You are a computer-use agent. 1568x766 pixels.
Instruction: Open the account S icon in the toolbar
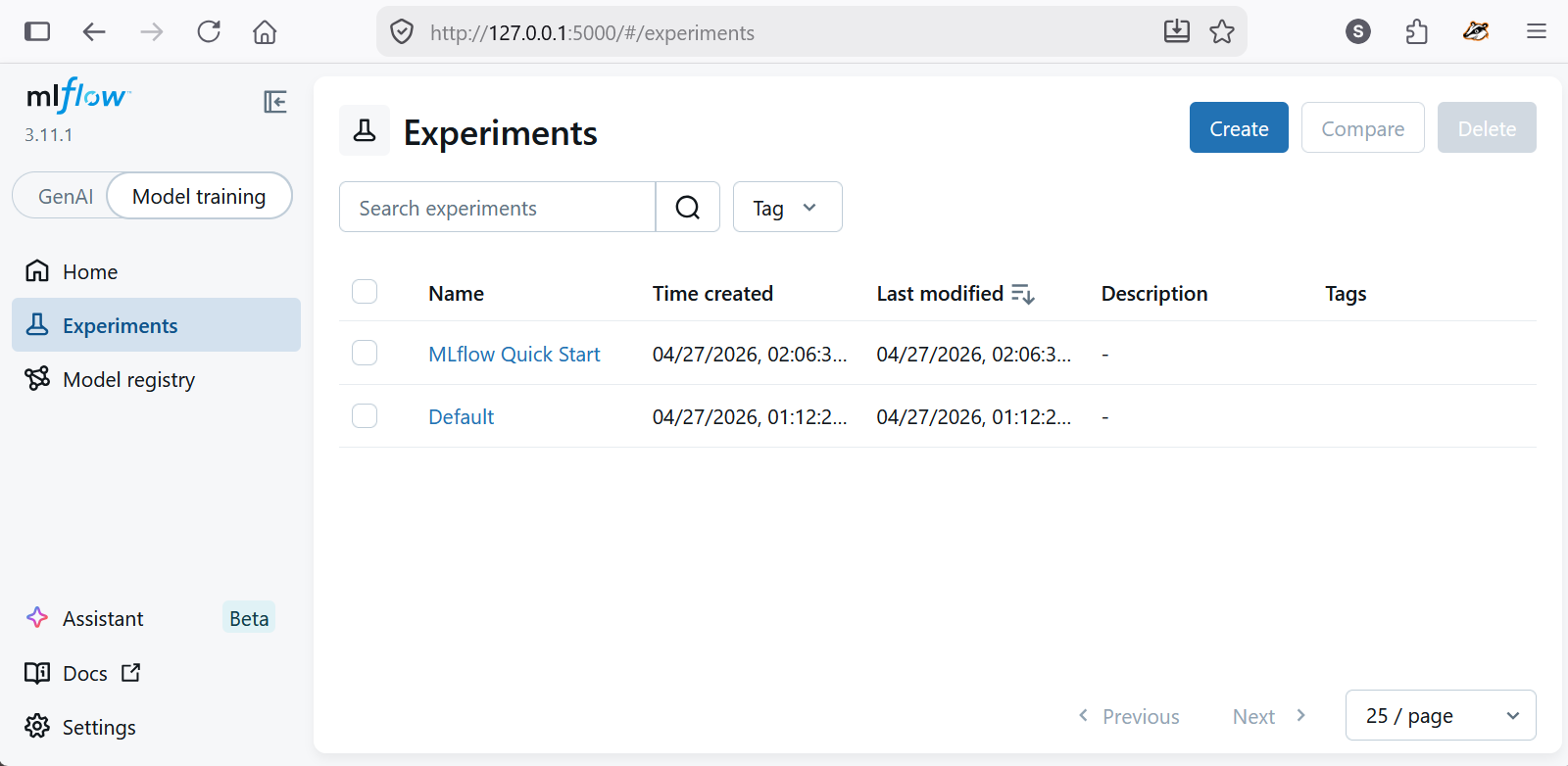pos(1358,31)
